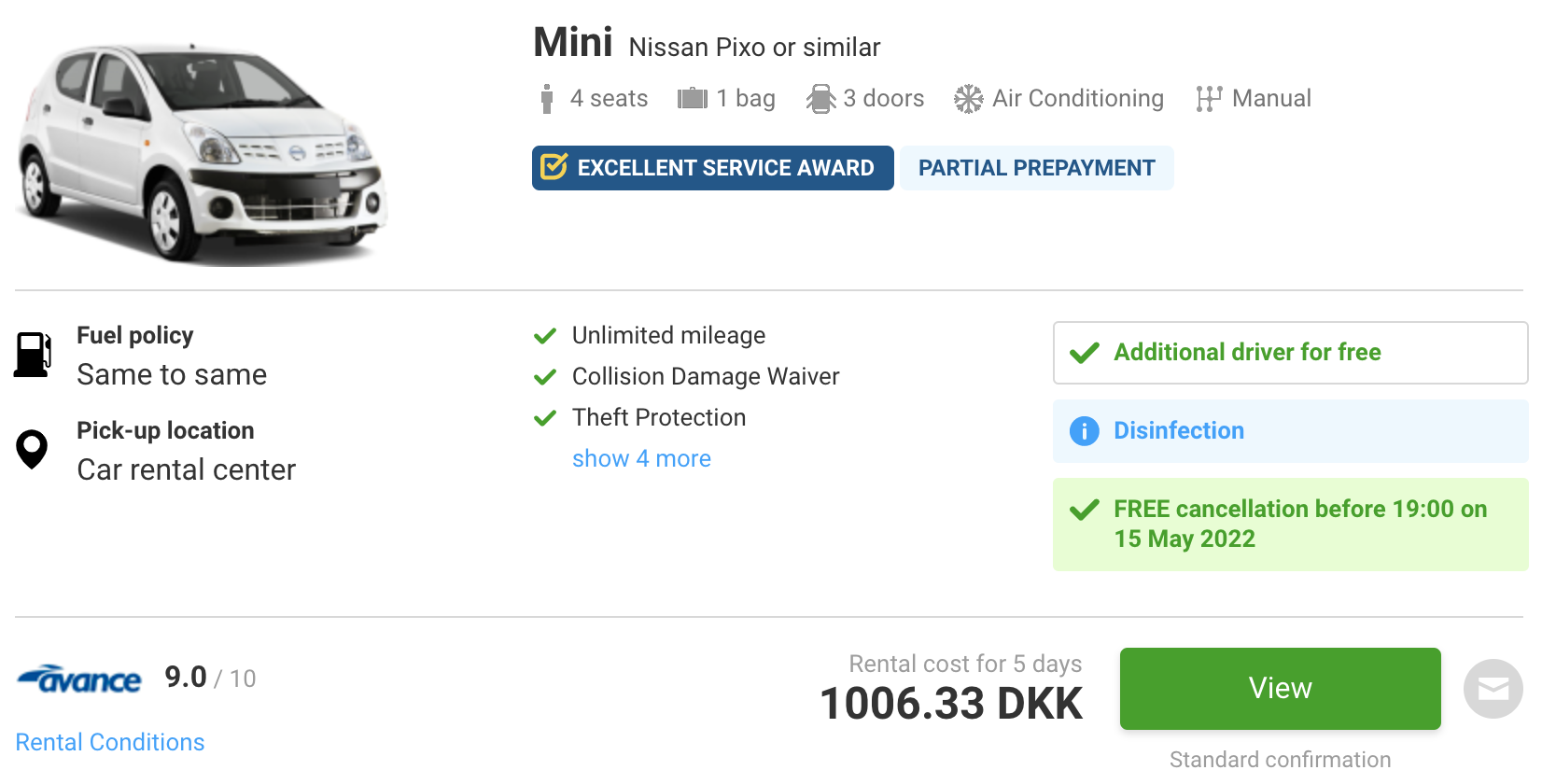Viewport: 1542px width, 784px height.
Task: Click the luggage bag icon
Action: 693,98
